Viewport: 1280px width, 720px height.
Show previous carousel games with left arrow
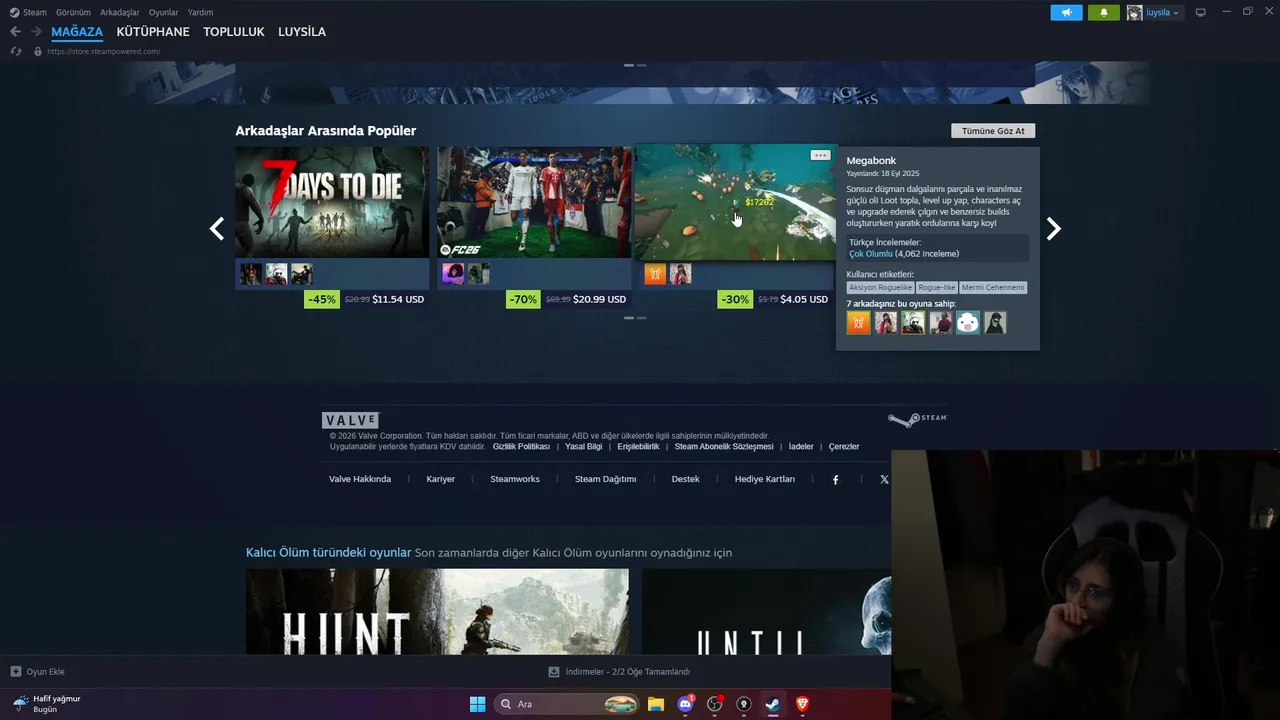tap(217, 229)
